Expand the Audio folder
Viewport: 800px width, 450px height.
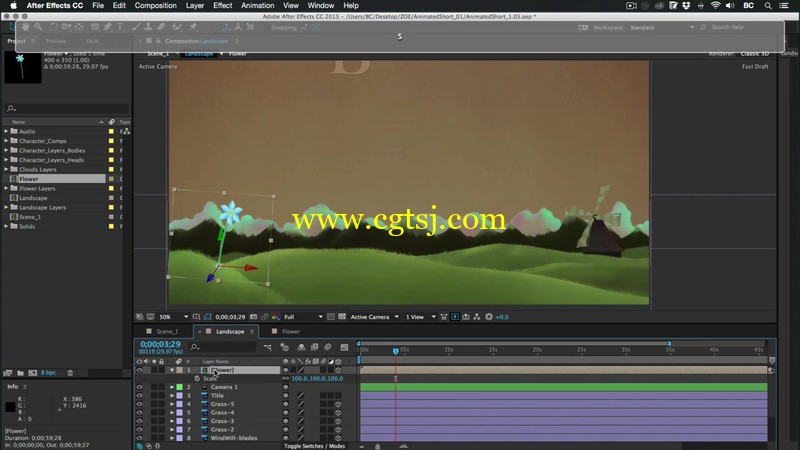6,131
